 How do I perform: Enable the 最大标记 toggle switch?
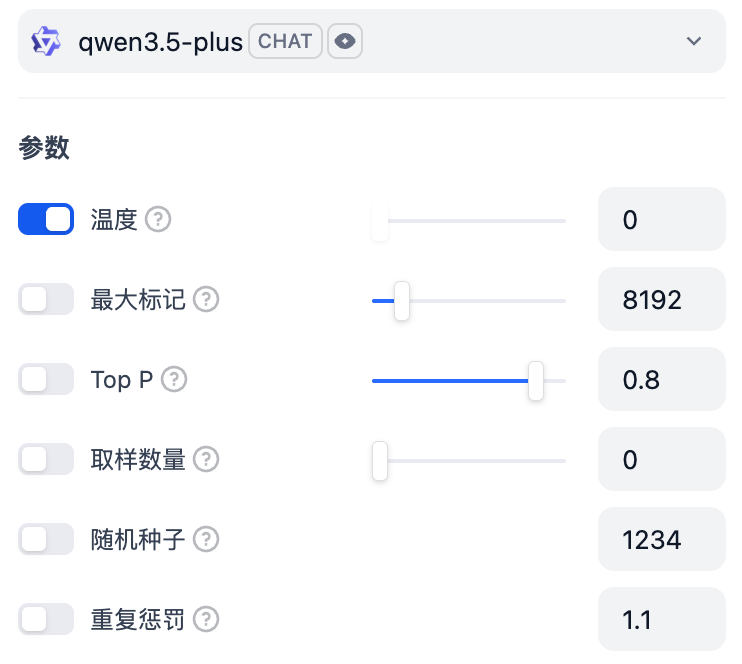(46, 300)
